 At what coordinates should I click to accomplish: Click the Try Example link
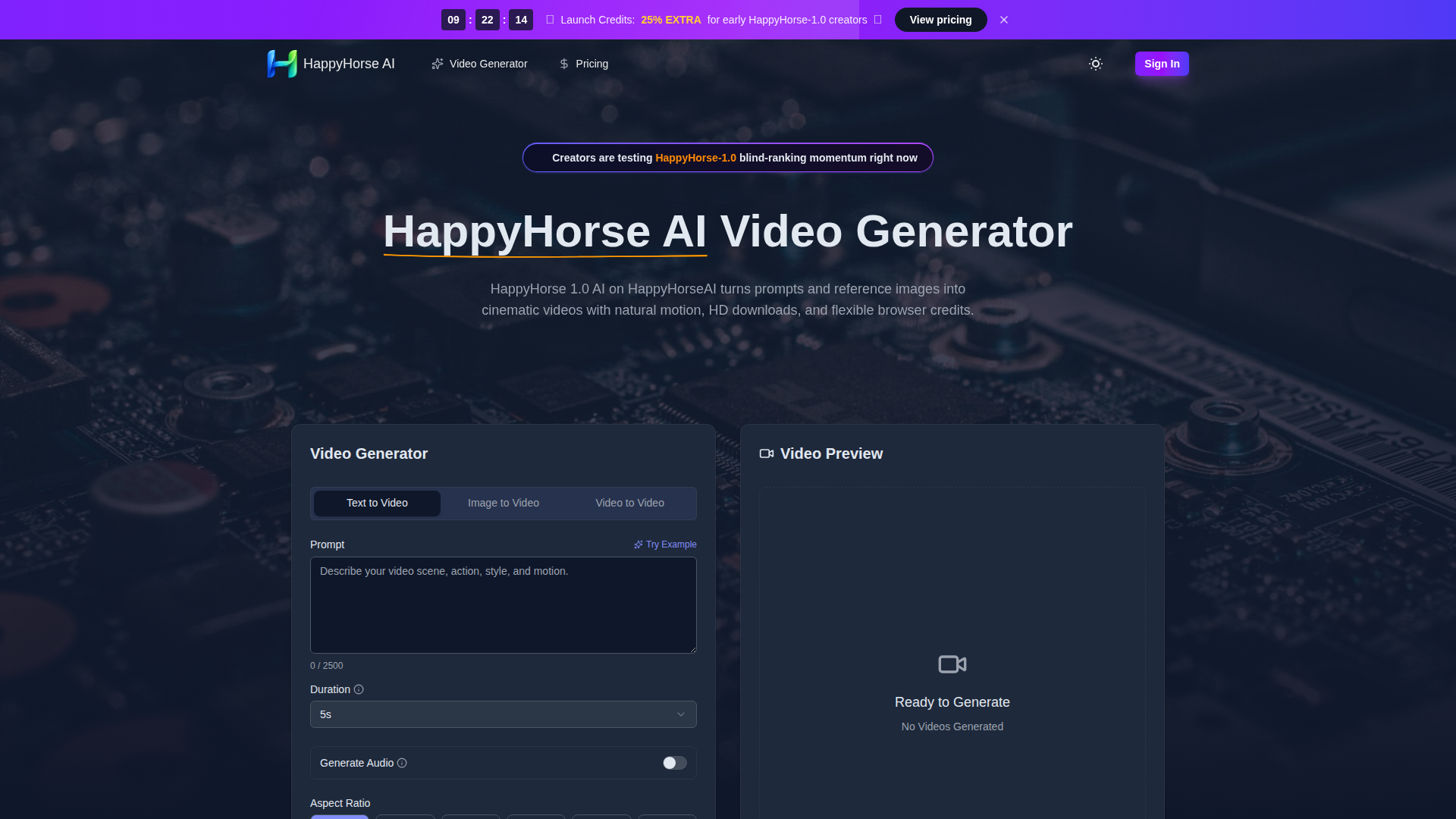click(x=670, y=544)
